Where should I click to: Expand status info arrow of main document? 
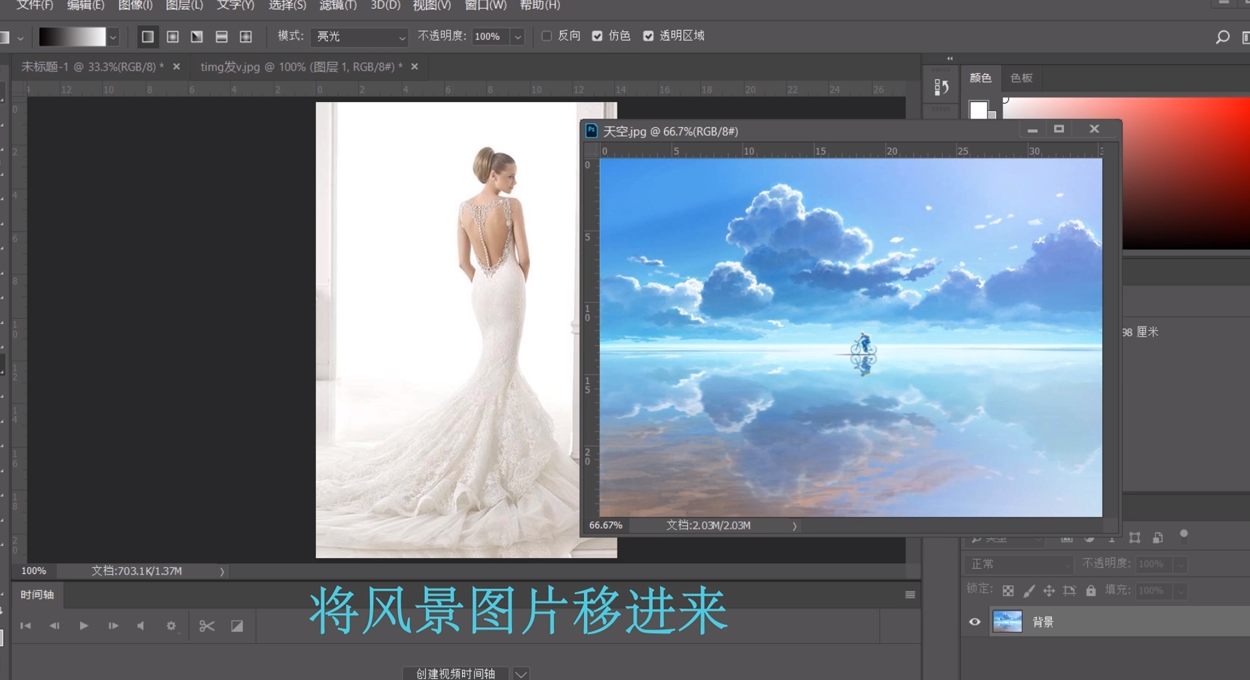(222, 571)
